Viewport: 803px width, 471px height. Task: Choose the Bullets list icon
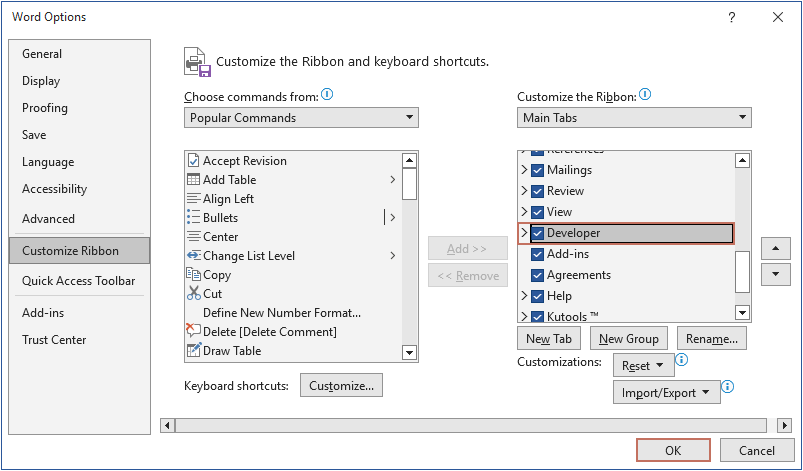pyautogui.click(x=194, y=218)
